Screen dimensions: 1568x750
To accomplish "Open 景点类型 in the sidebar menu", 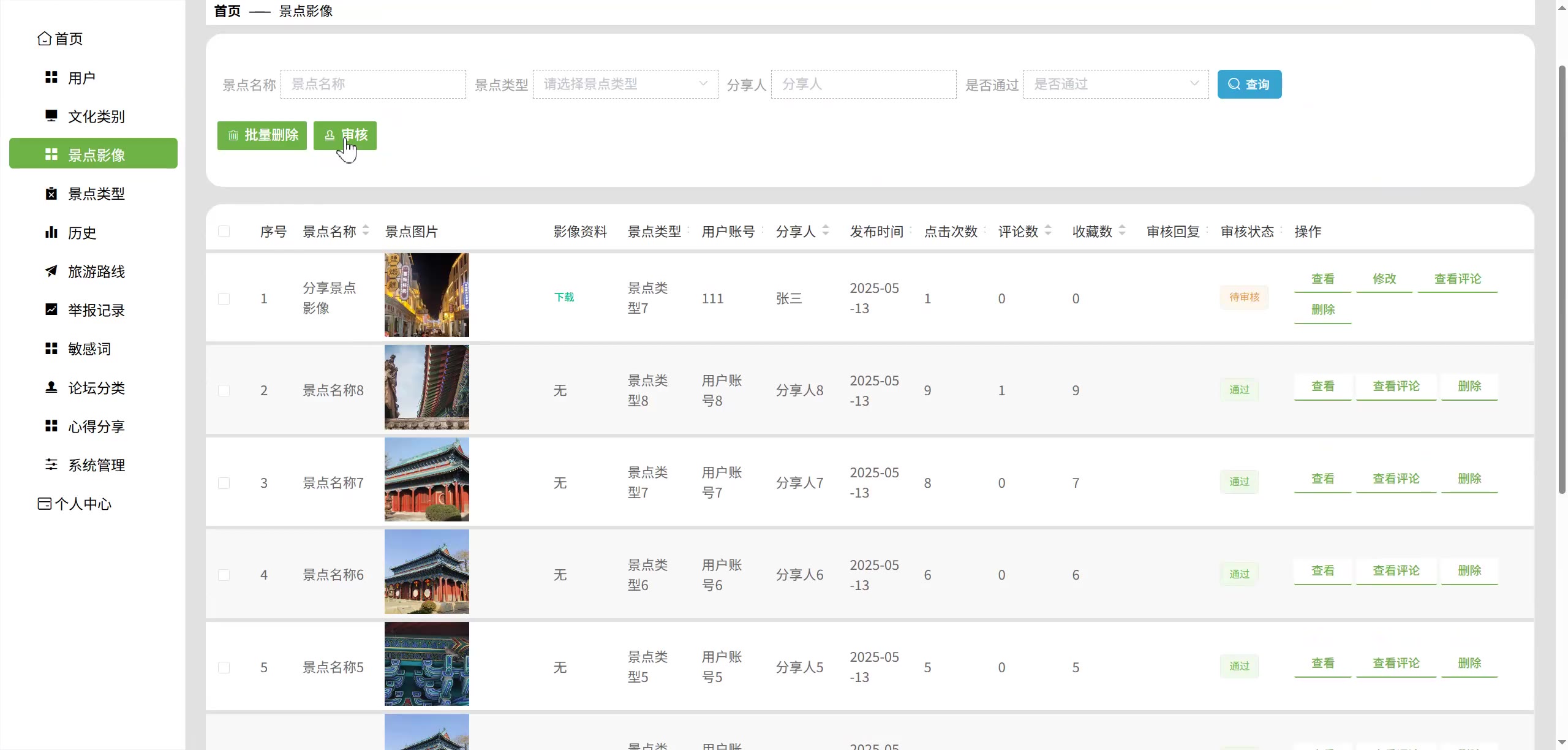I will pyautogui.click(x=96, y=194).
